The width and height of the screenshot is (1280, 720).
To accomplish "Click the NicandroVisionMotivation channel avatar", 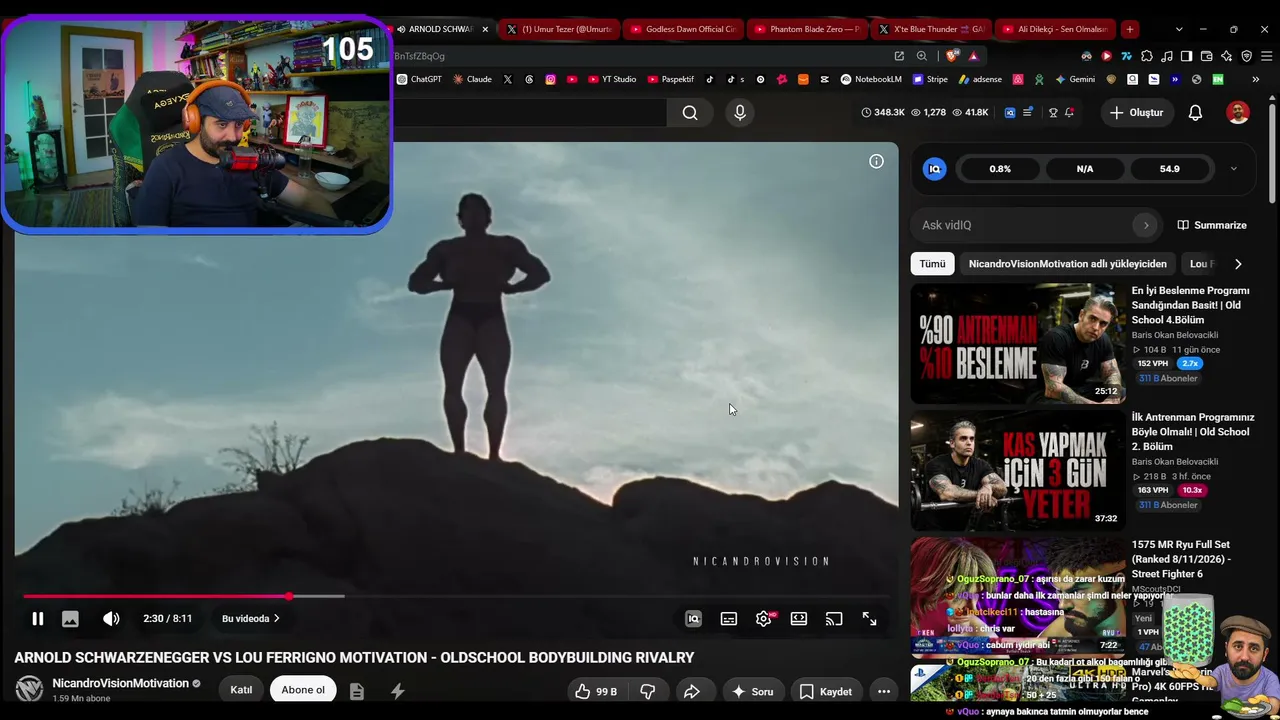I will [29, 689].
